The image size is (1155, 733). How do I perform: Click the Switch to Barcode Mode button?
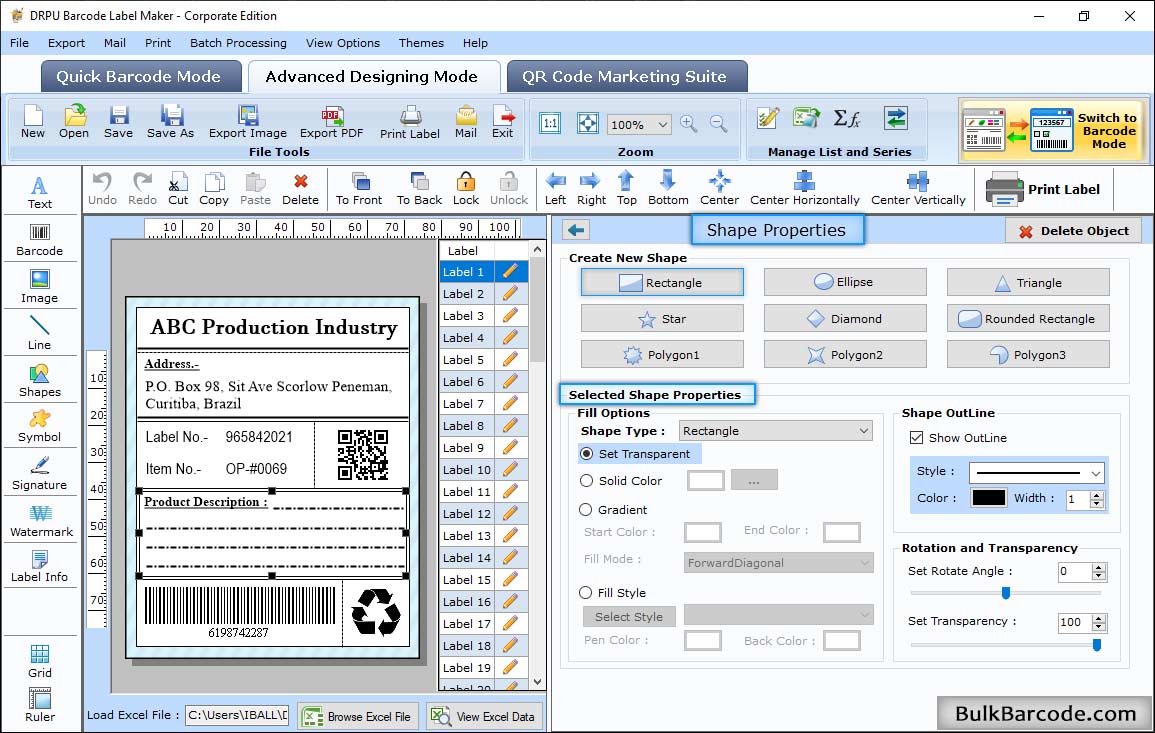click(x=1052, y=130)
